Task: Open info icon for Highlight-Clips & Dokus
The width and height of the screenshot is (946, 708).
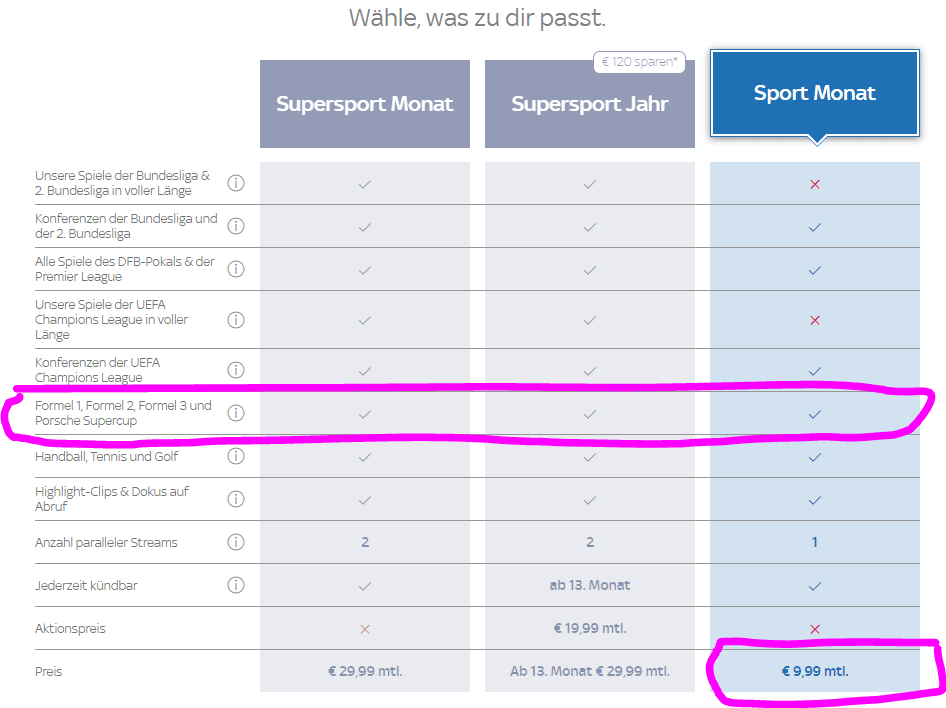Action: [x=236, y=499]
